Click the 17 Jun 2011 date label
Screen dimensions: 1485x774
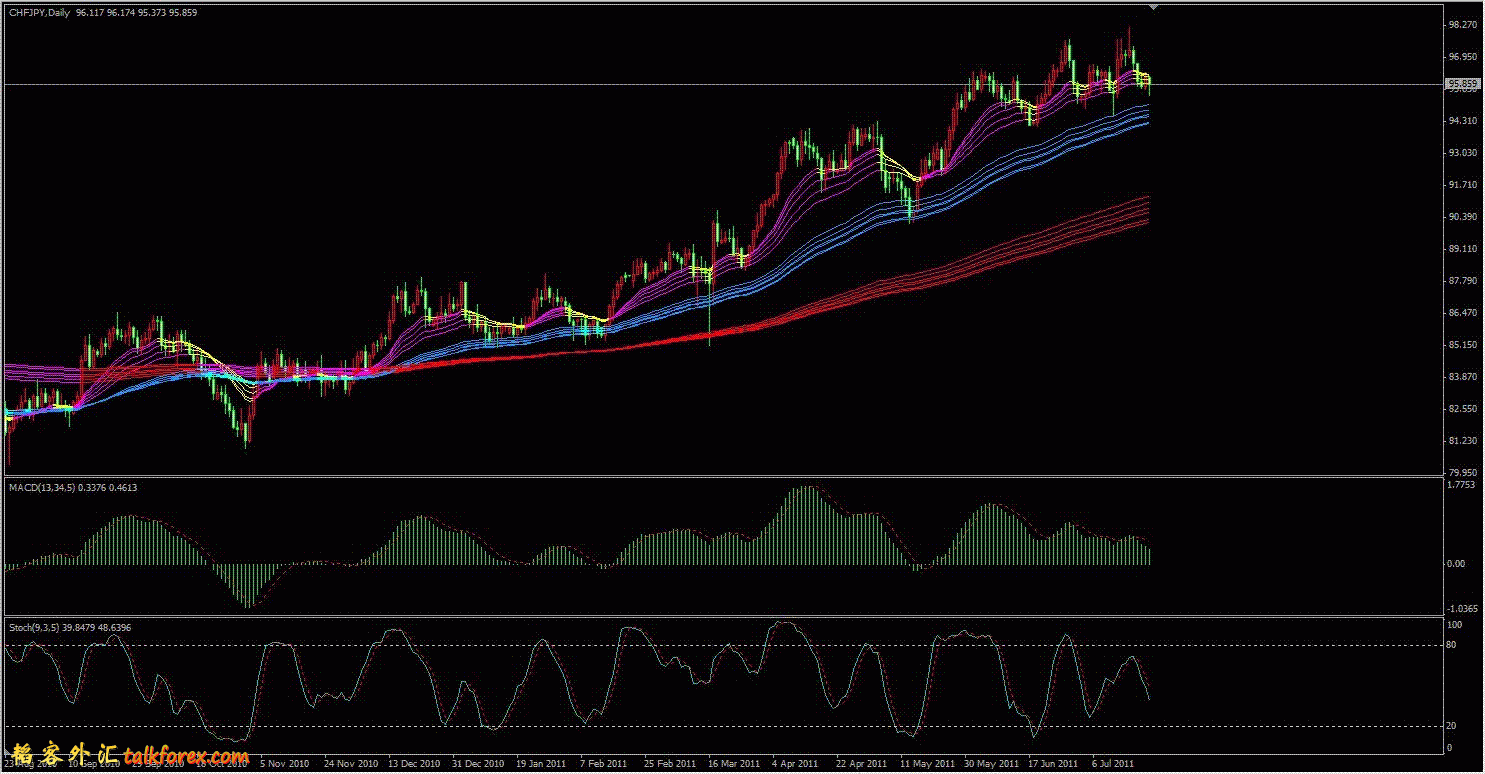coord(1053,763)
